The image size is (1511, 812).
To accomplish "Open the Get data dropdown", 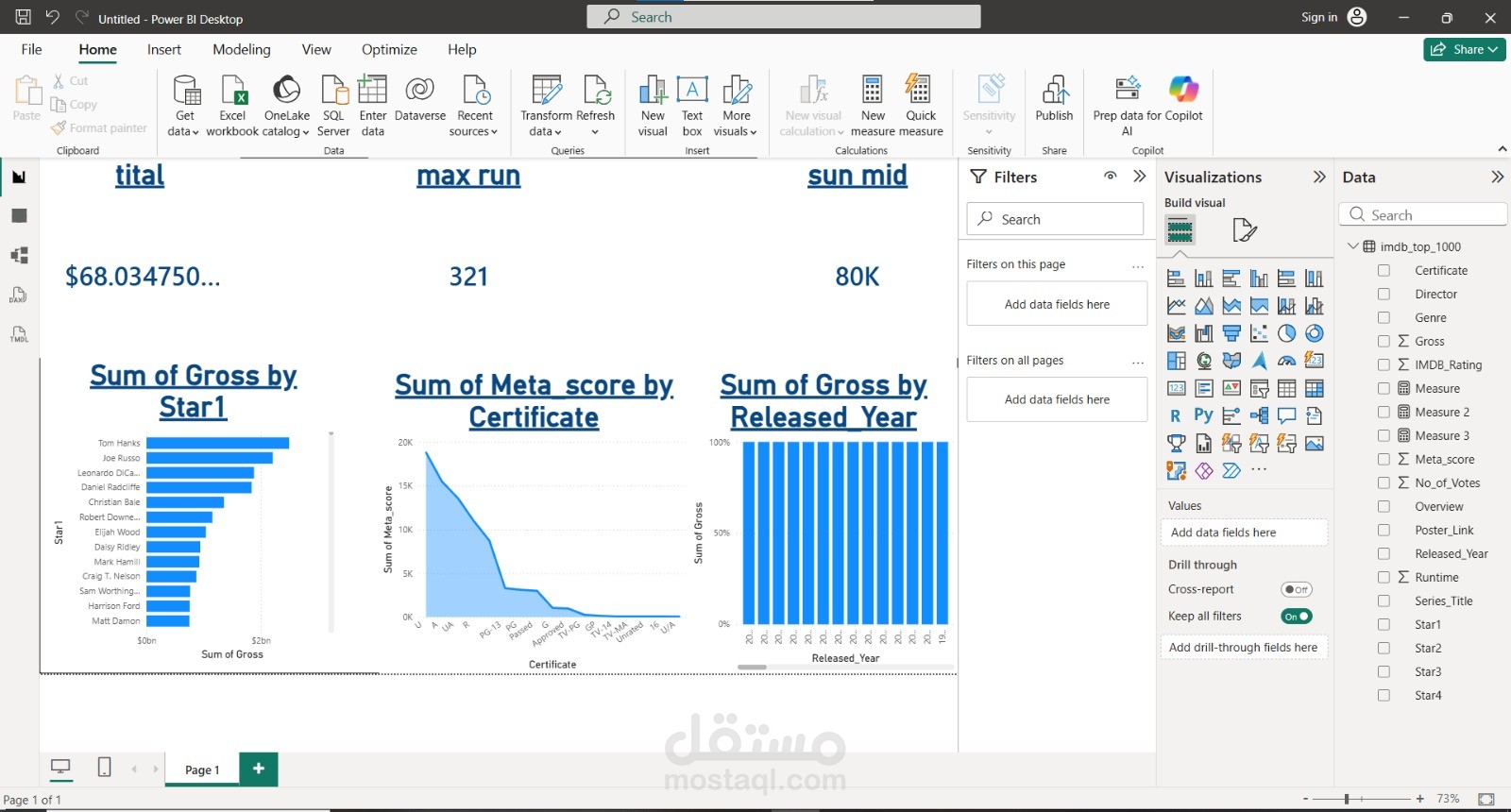I will click(x=184, y=106).
